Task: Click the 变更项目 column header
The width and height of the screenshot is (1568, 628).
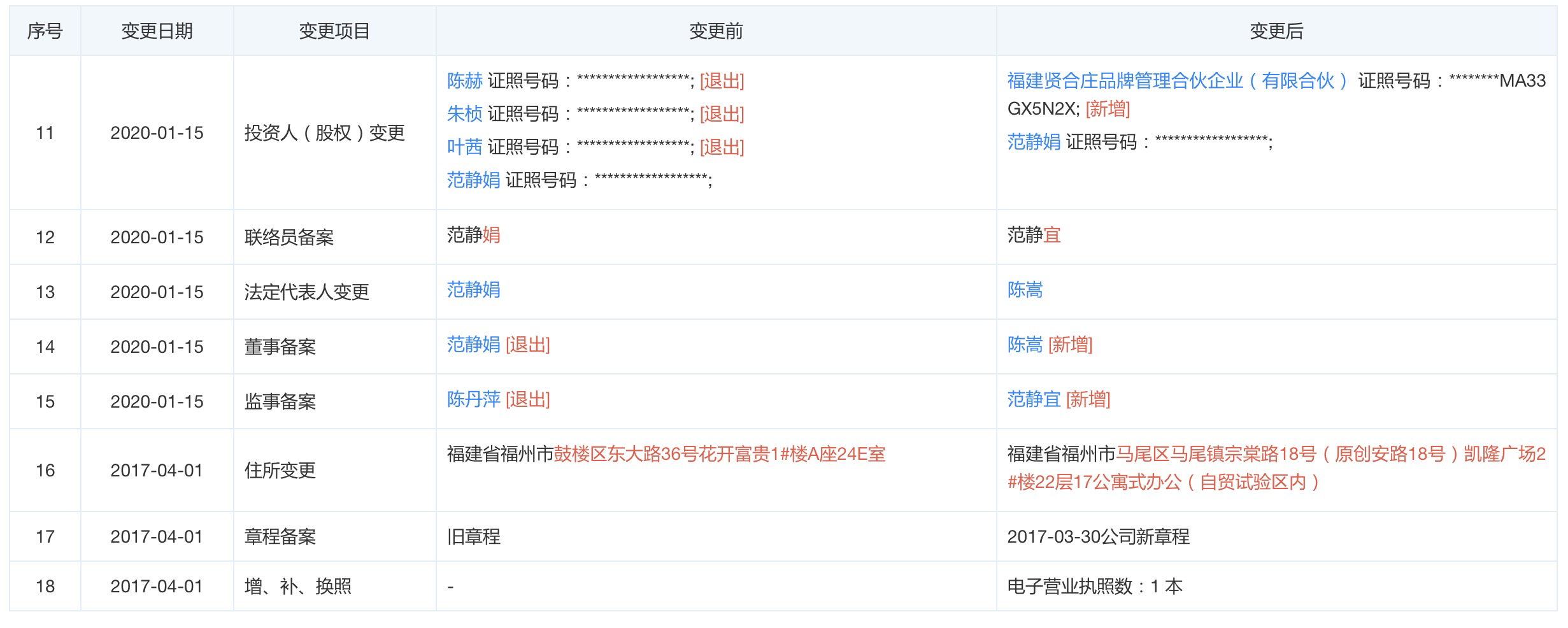Action: coord(334,31)
